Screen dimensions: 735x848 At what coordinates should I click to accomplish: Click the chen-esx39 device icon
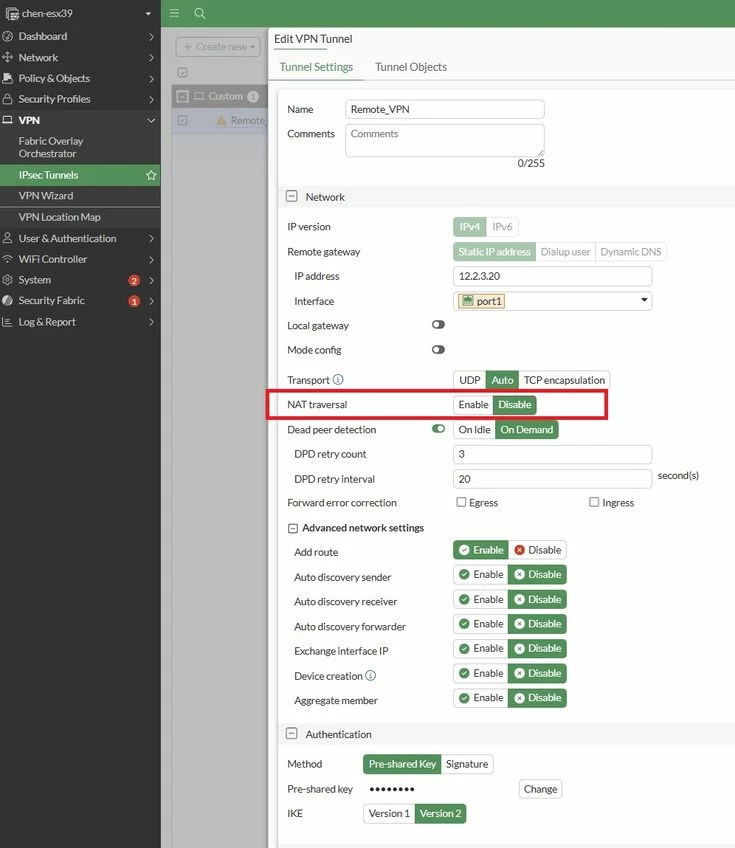pos(12,14)
